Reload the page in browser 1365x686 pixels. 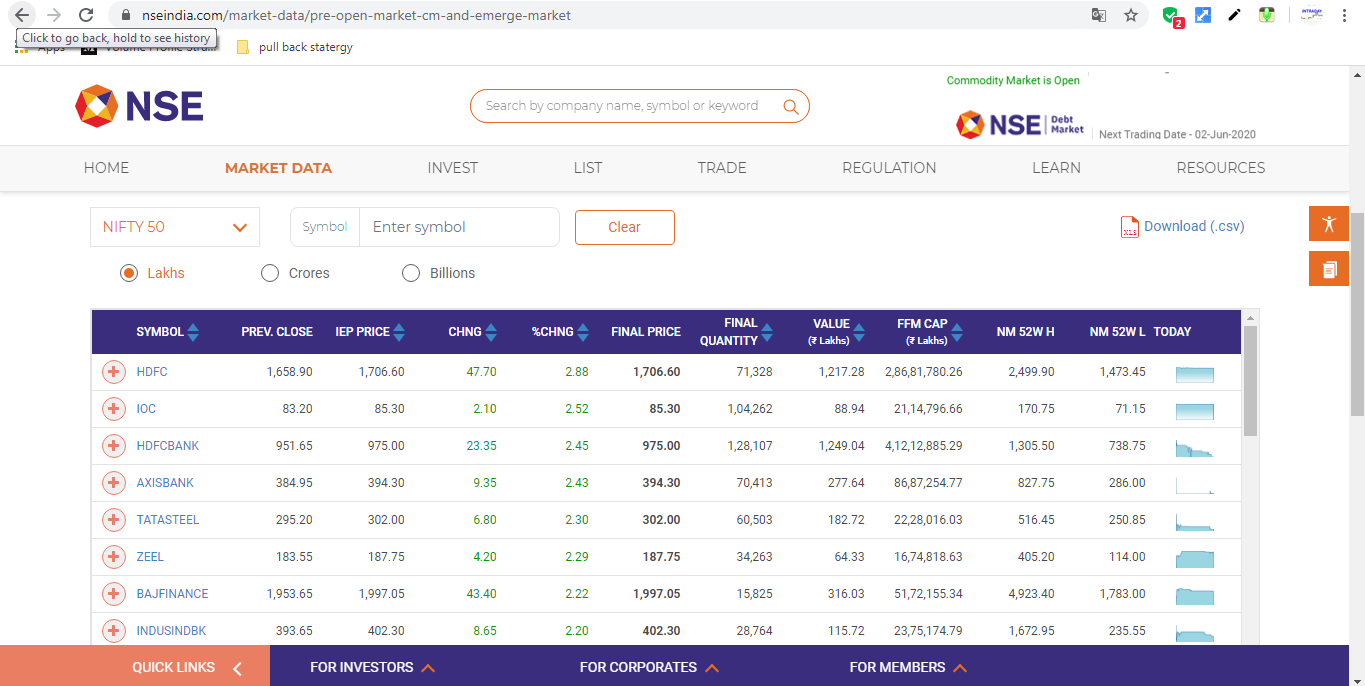(x=86, y=15)
